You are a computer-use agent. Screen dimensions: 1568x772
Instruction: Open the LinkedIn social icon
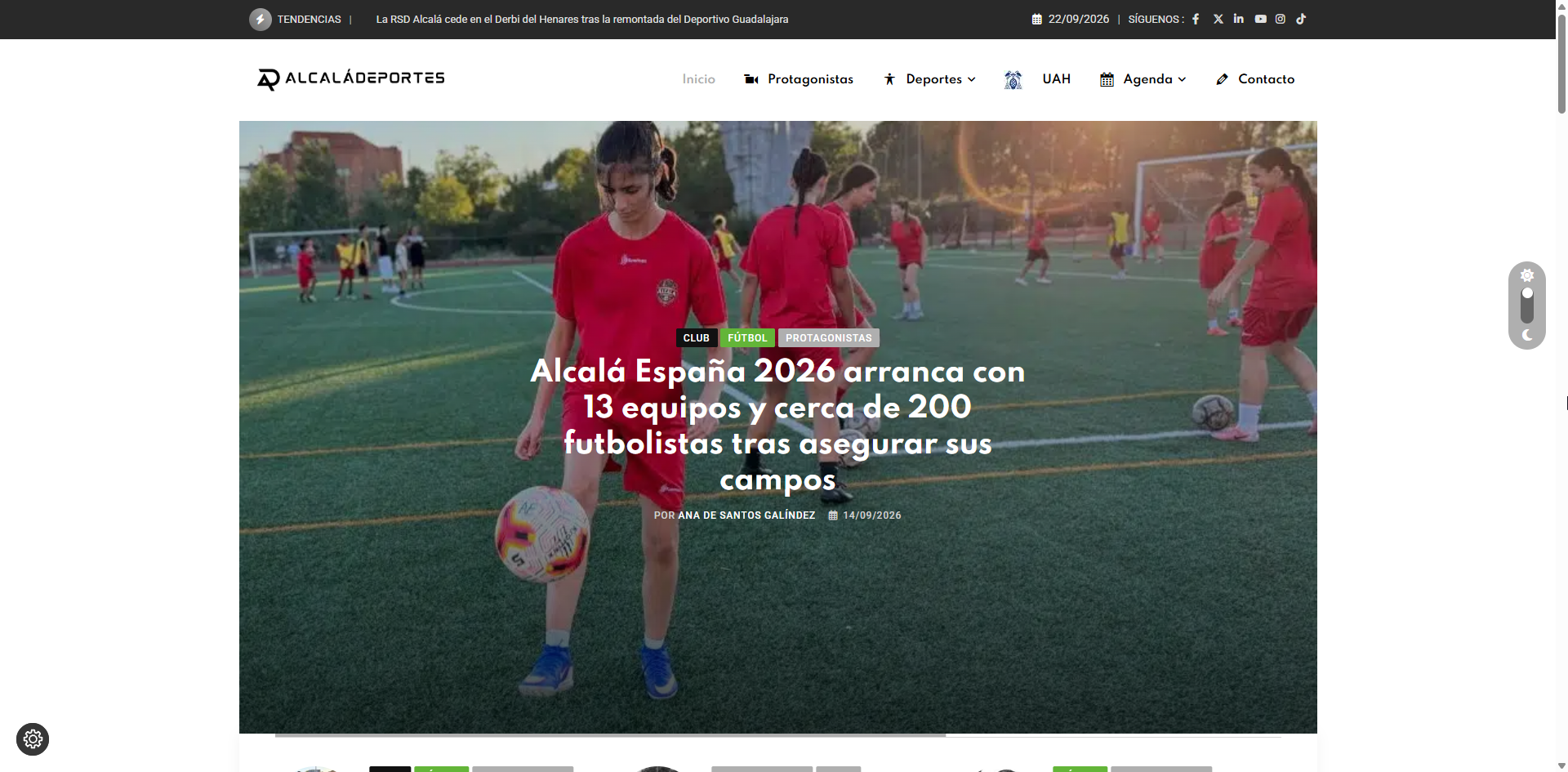pos(1239,19)
